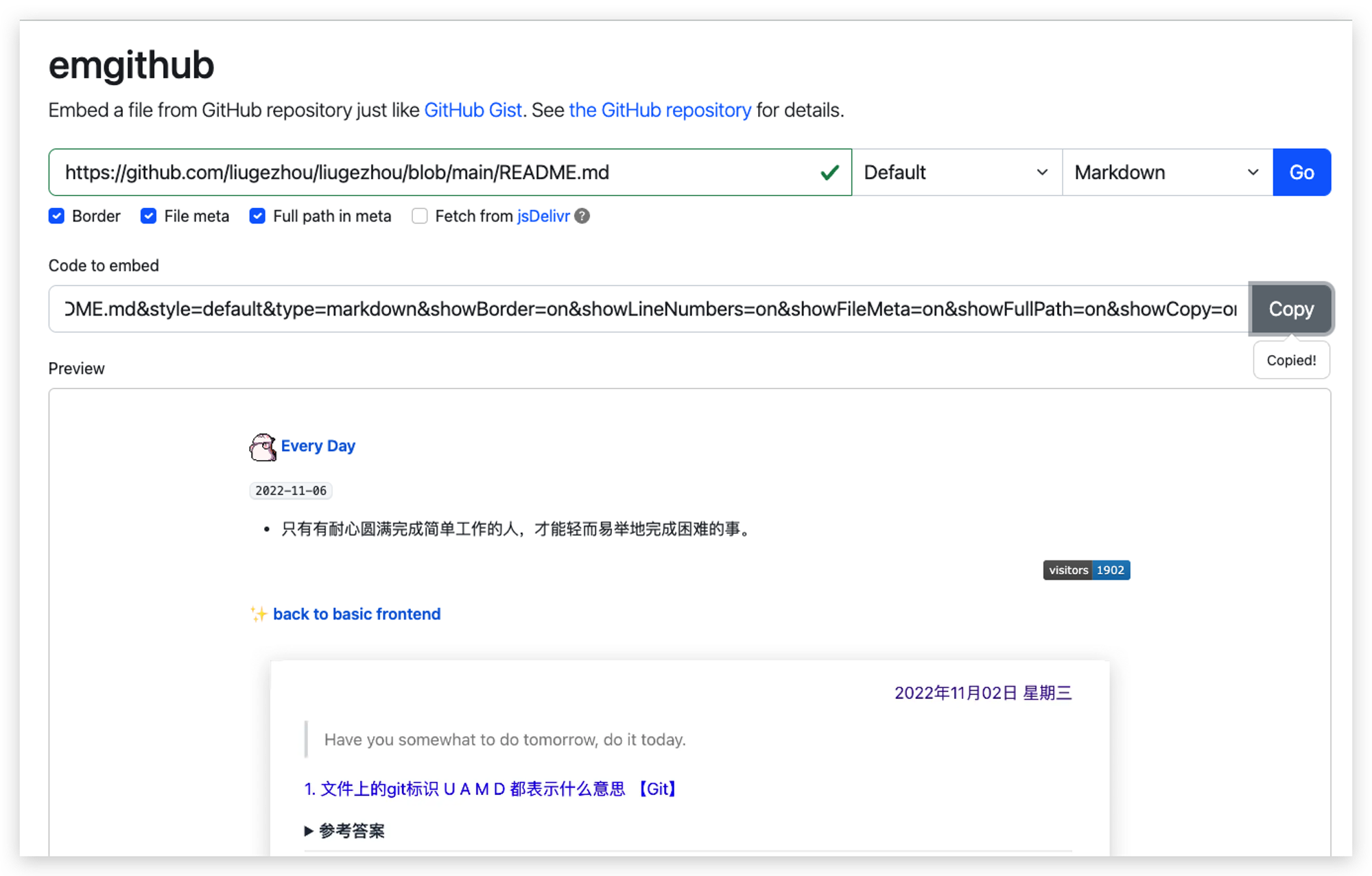Click the blue Go button
Screen dimensions: 1372x876
pyautogui.click(x=1301, y=172)
